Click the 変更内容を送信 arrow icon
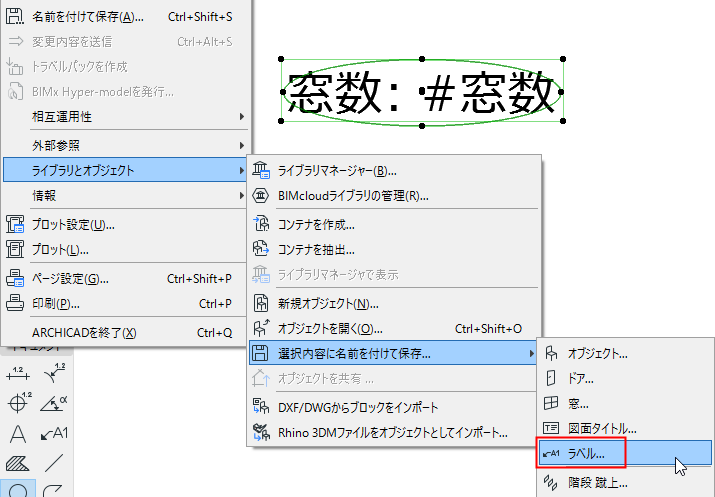Image resolution: width=715 pixels, height=497 pixels. click(16, 41)
